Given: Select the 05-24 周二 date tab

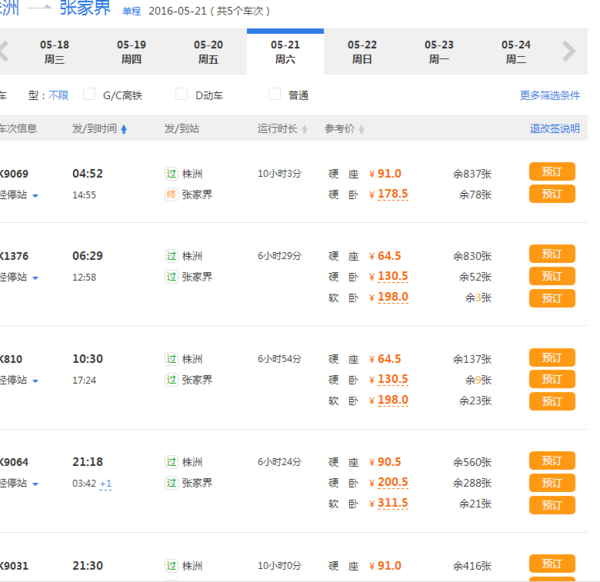Looking at the screenshot, I should pyautogui.click(x=516, y=52).
